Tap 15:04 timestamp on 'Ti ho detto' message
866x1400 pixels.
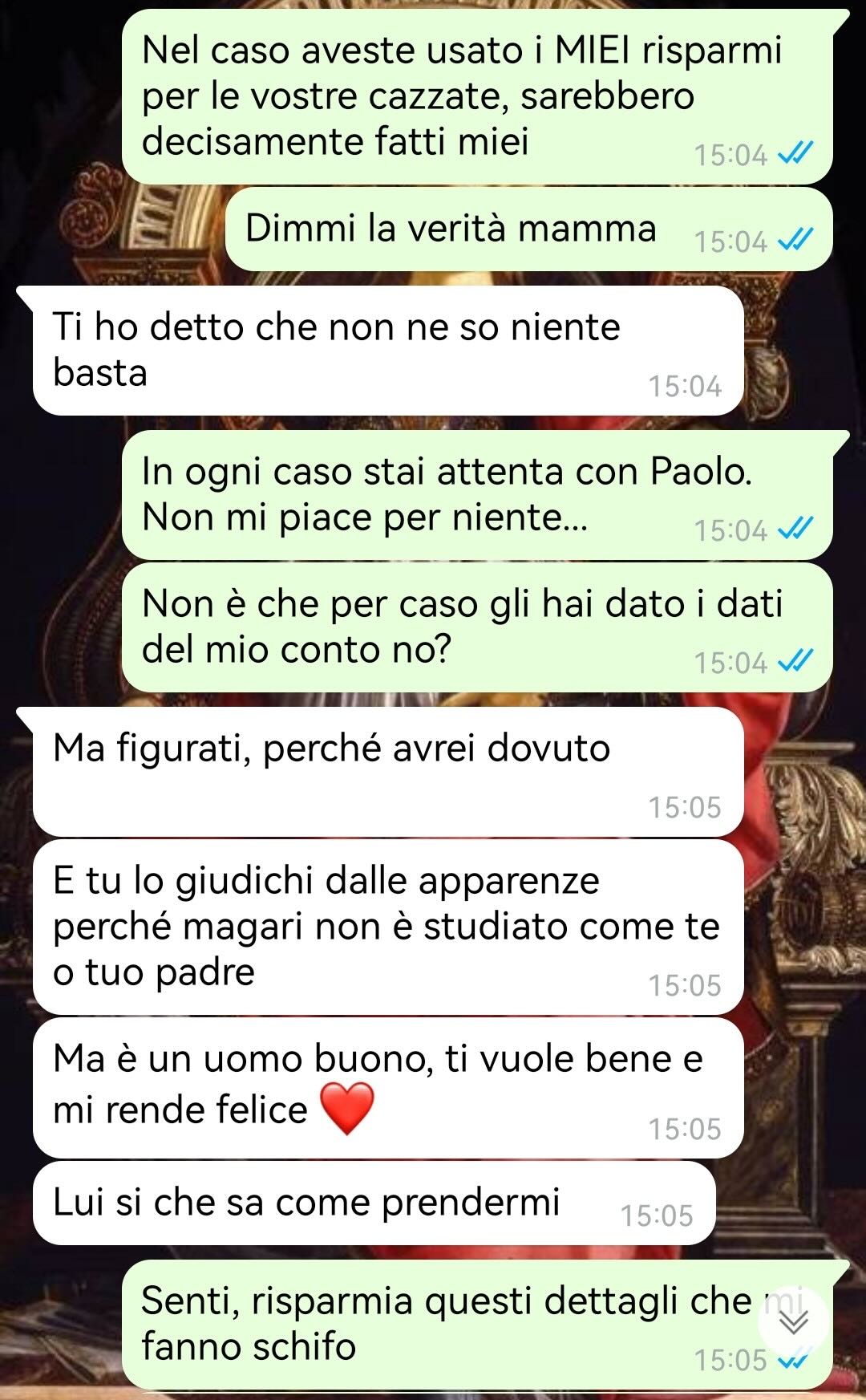pyautogui.click(x=686, y=386)
